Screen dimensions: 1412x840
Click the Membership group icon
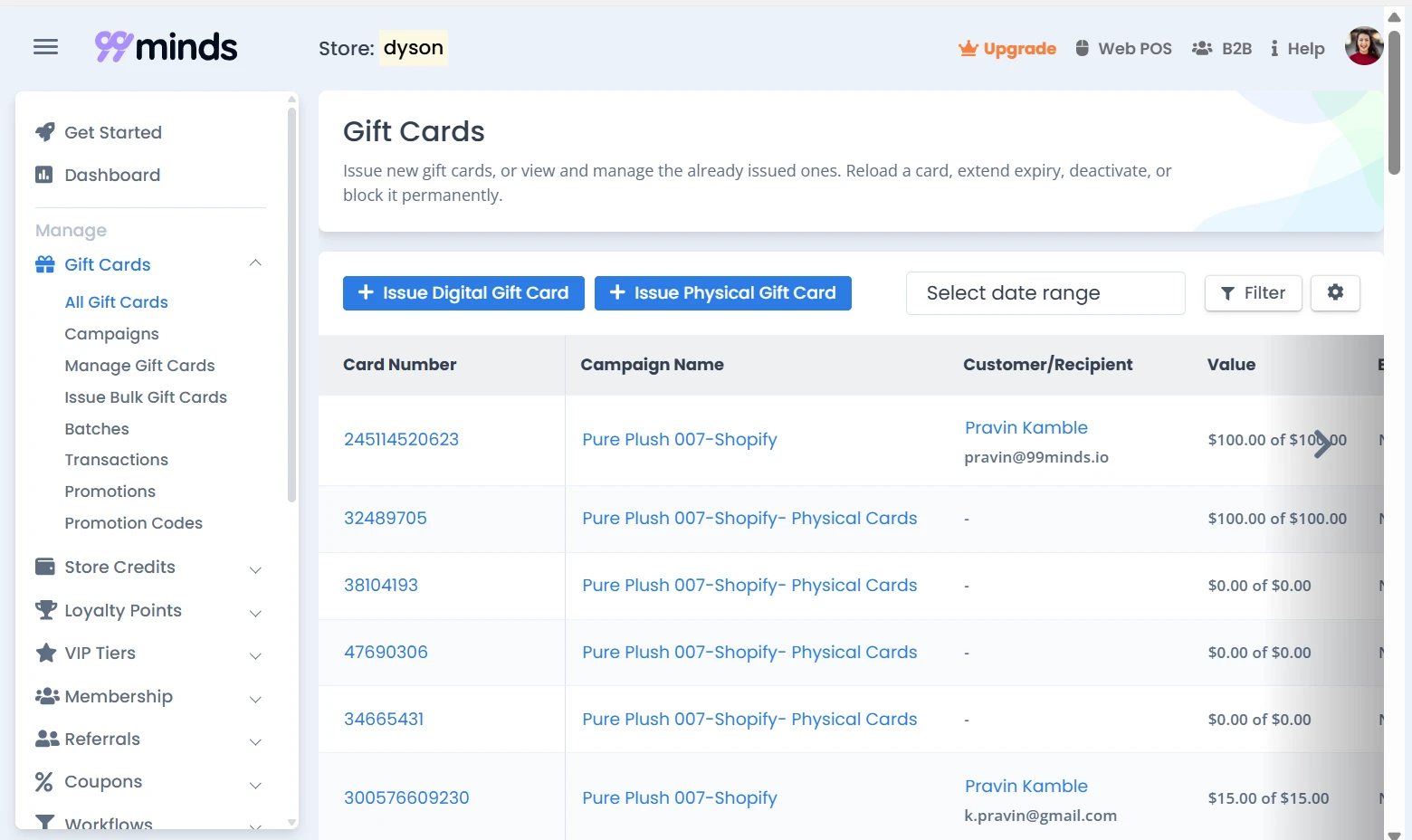[47, 696]
